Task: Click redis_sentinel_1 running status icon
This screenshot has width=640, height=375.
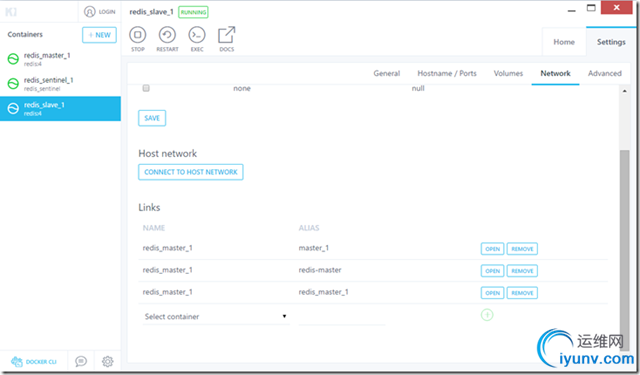Action: click(x=13, y=84)
